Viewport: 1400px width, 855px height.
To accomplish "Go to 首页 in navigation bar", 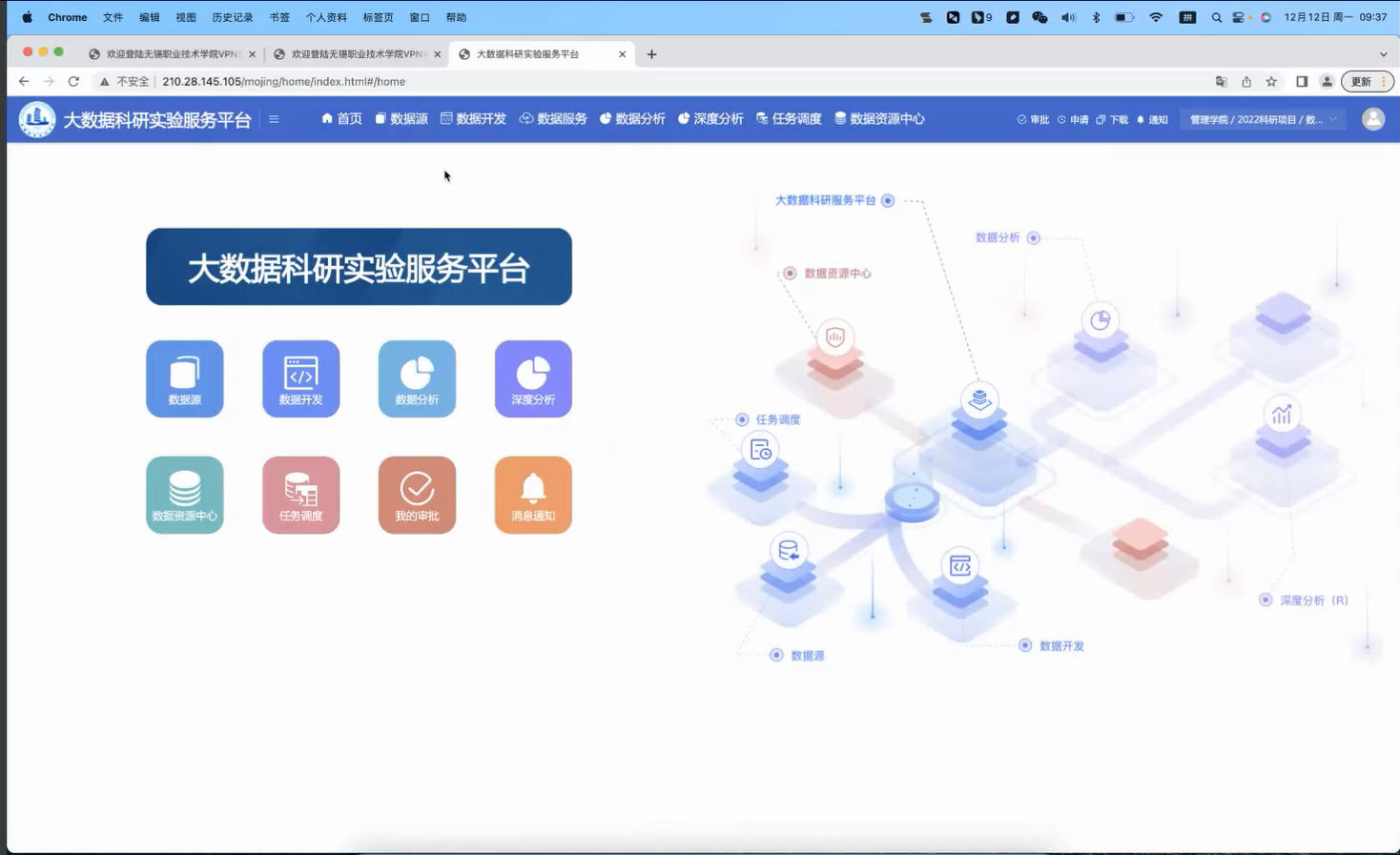I will point(341,119).
